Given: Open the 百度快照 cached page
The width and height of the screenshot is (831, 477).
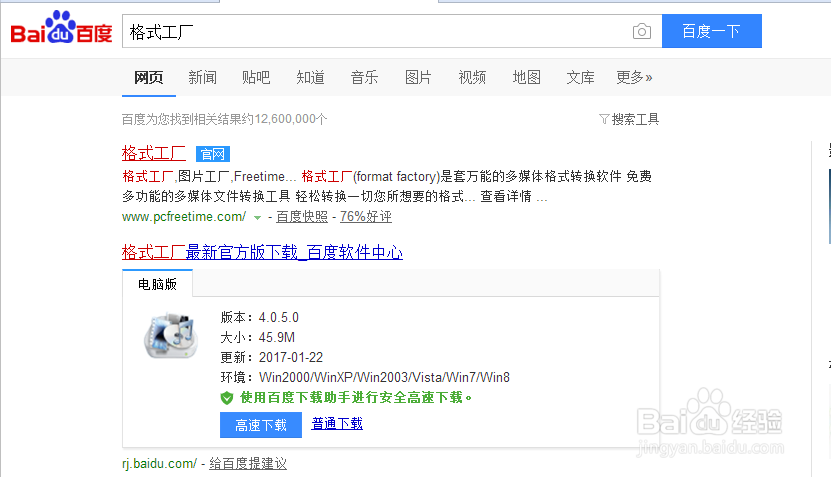Looking at the screenshot, I should tap(302, 216).
